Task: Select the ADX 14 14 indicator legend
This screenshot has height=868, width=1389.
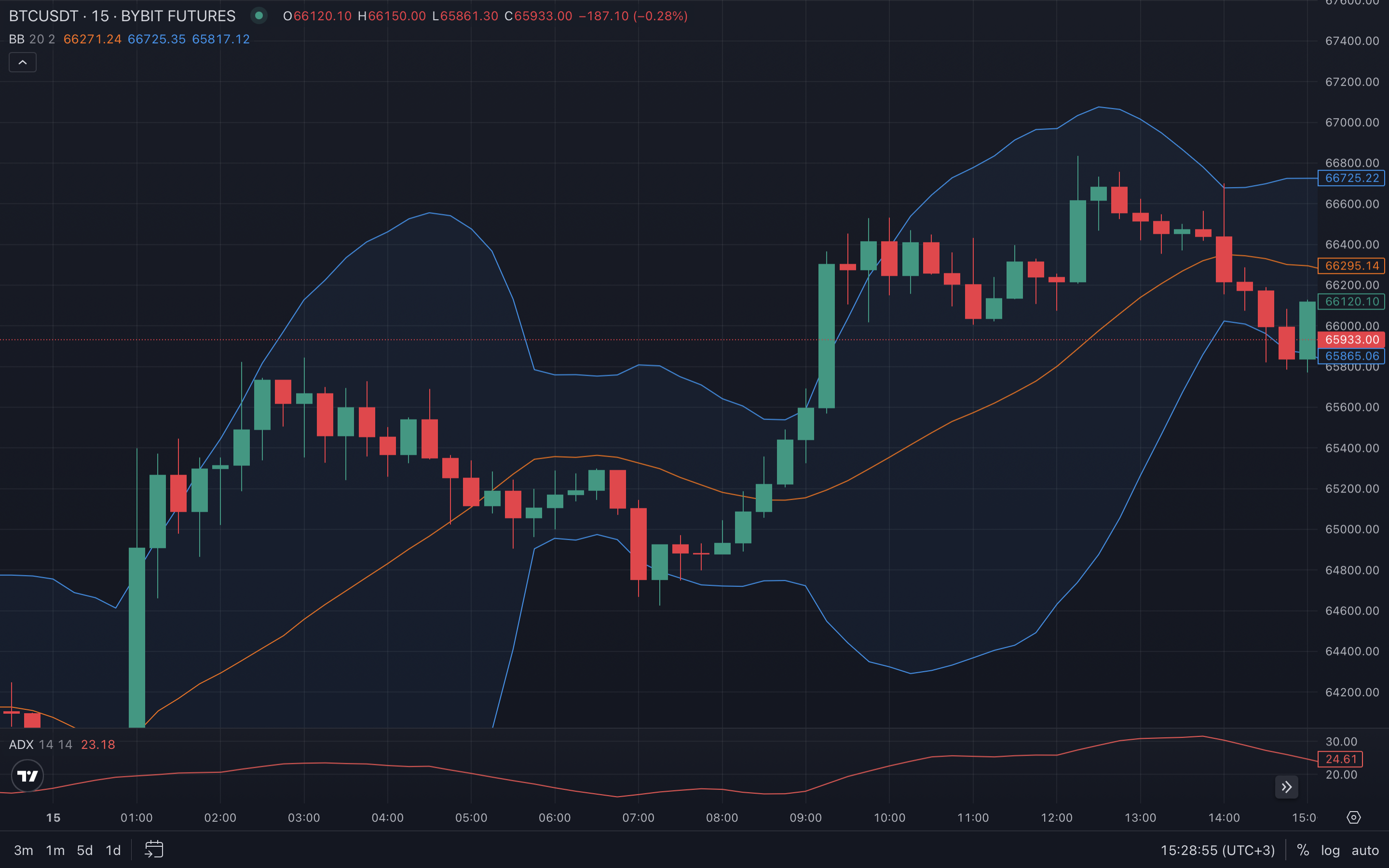Action: [40, 745]
